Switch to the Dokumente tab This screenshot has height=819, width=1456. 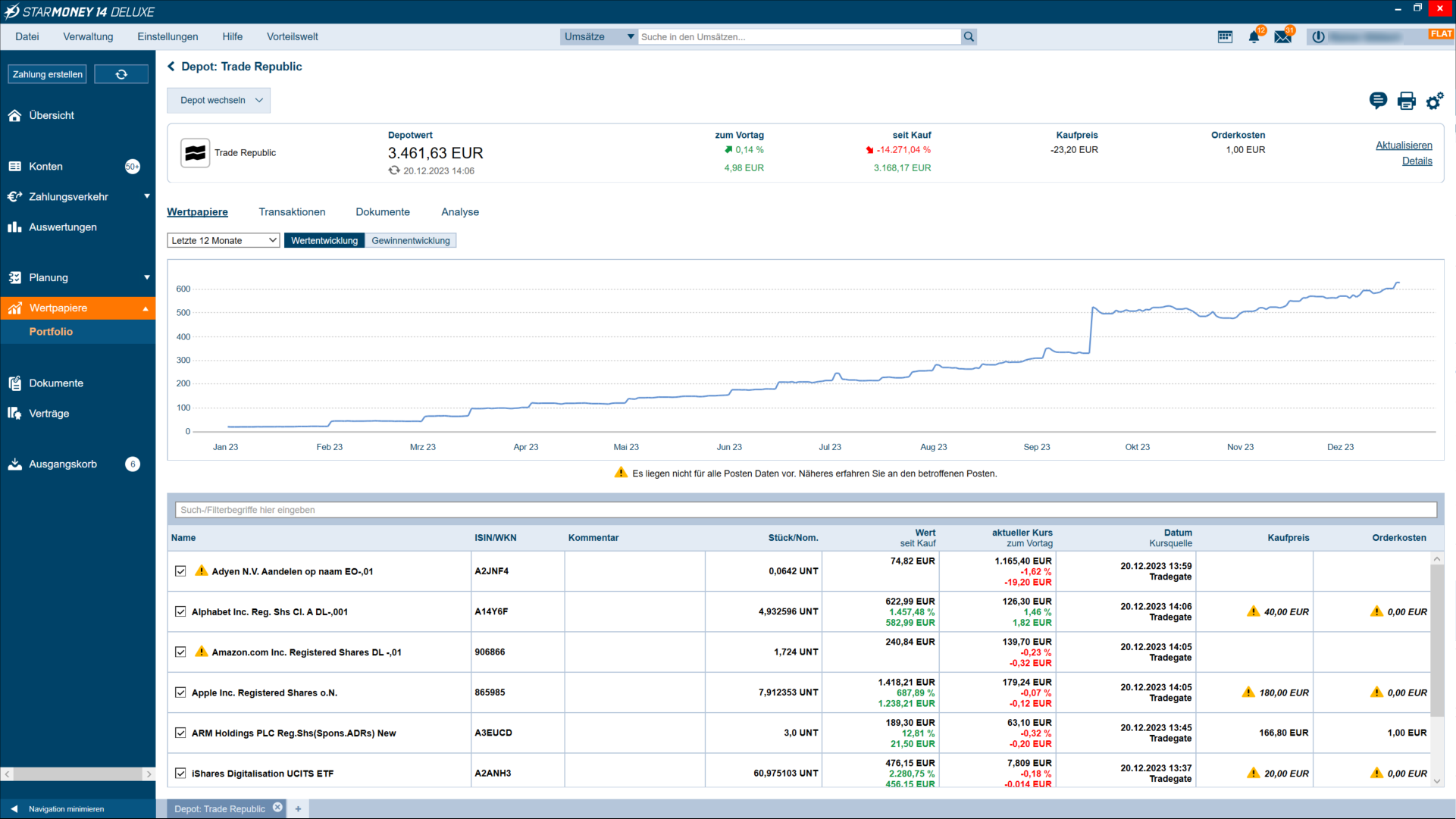[383, 212]
